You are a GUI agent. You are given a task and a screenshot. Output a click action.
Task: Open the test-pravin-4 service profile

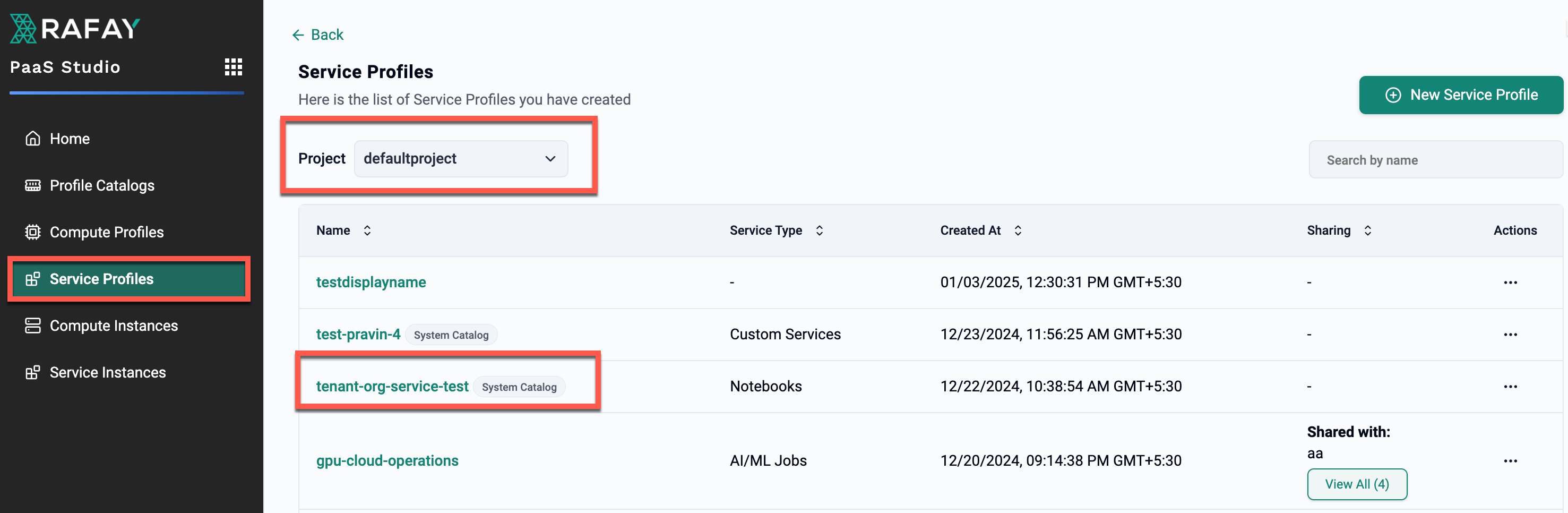point(358,335)
